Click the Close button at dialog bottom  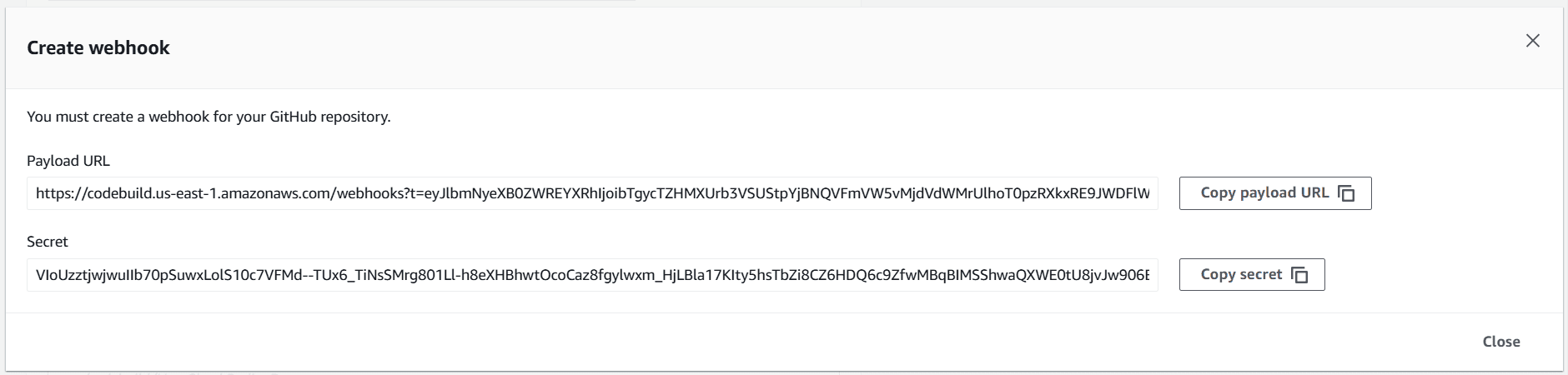1501,342
